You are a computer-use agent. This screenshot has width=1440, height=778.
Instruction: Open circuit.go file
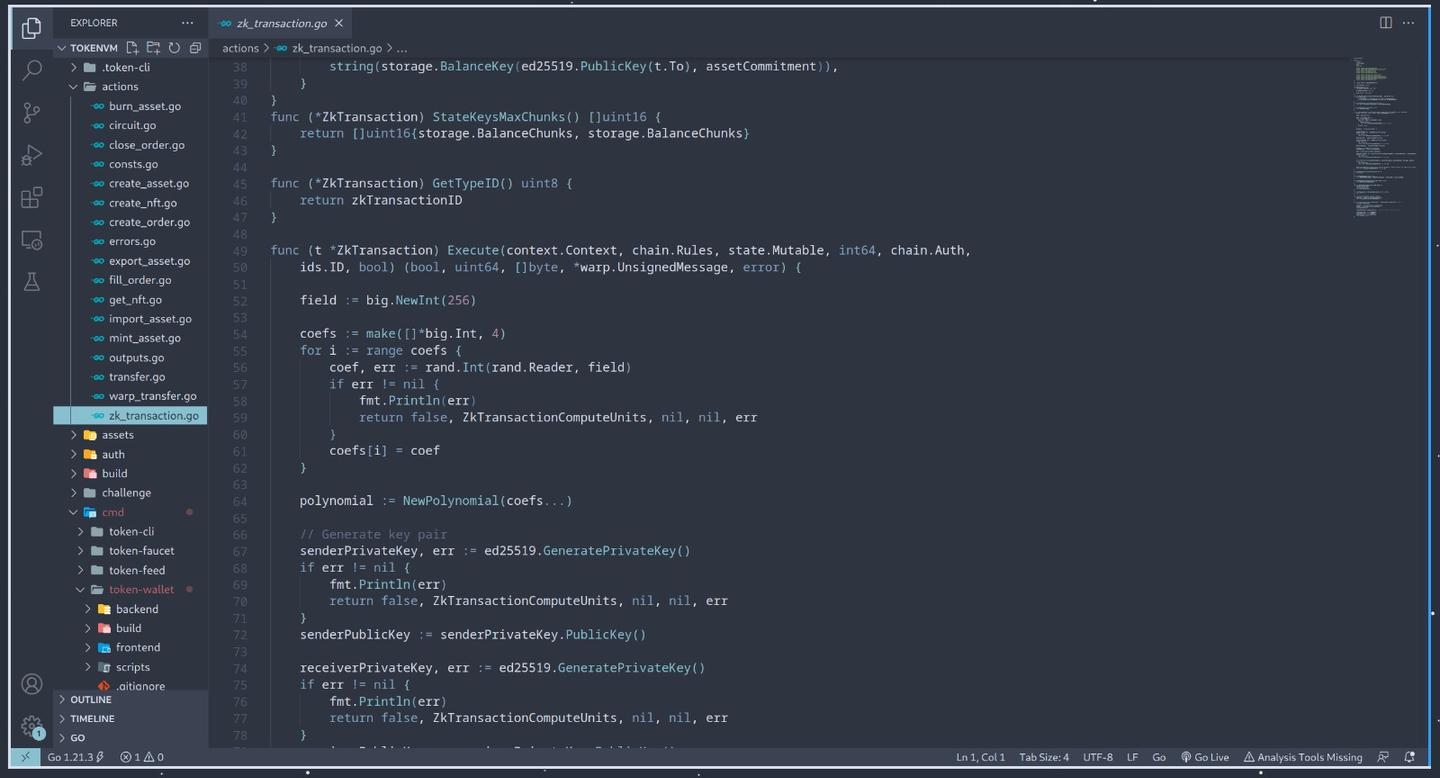point(130,125)
